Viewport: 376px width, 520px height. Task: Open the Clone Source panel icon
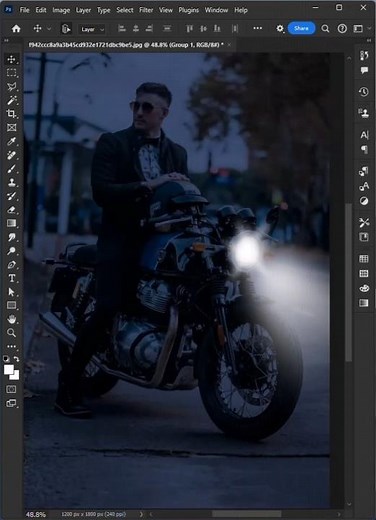(x=364, y=113)
